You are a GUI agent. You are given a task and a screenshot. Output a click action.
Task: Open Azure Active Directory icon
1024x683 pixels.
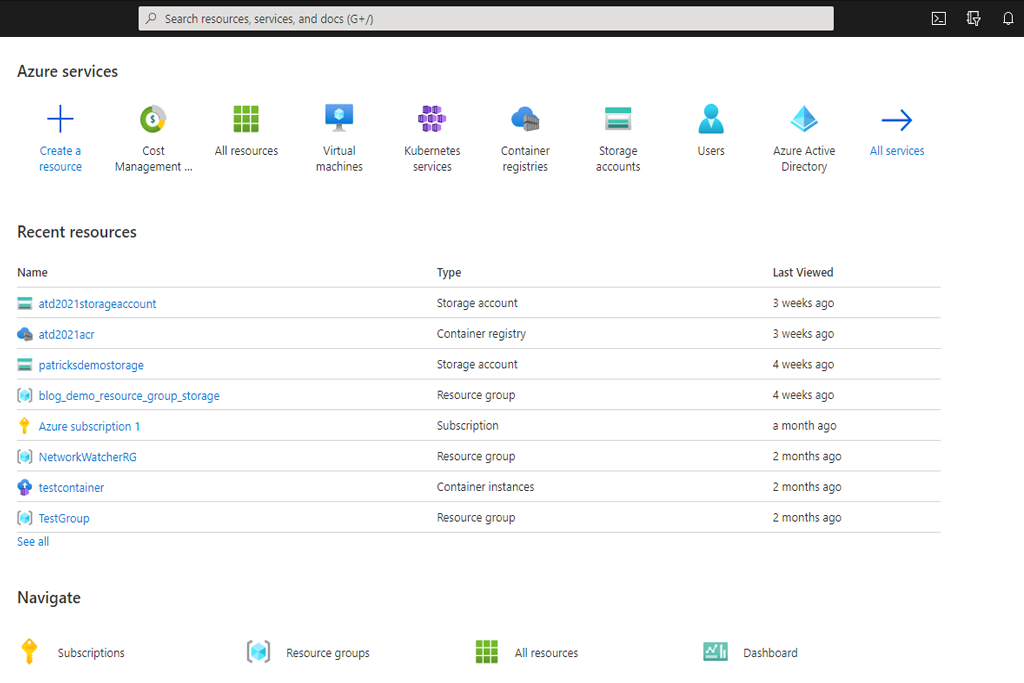tap(804, 119)
